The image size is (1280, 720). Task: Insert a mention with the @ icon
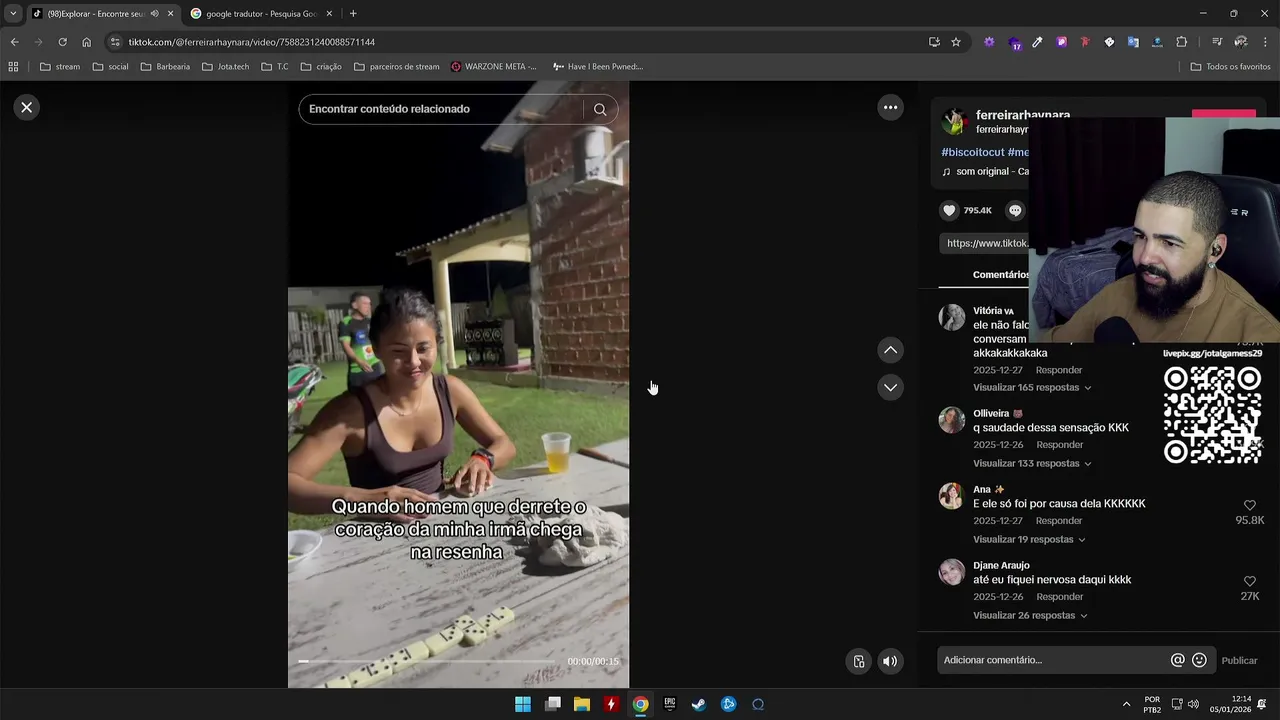coord(1178,660)
